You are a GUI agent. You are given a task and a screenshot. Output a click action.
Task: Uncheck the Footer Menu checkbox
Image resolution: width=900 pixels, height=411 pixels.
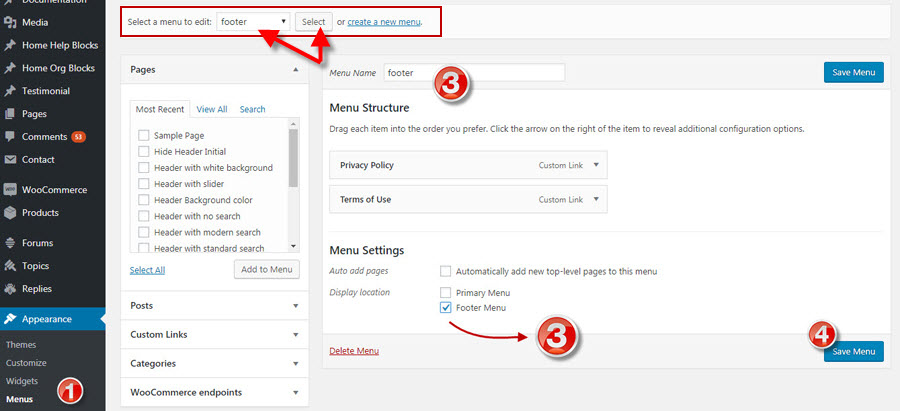point(445,308)
